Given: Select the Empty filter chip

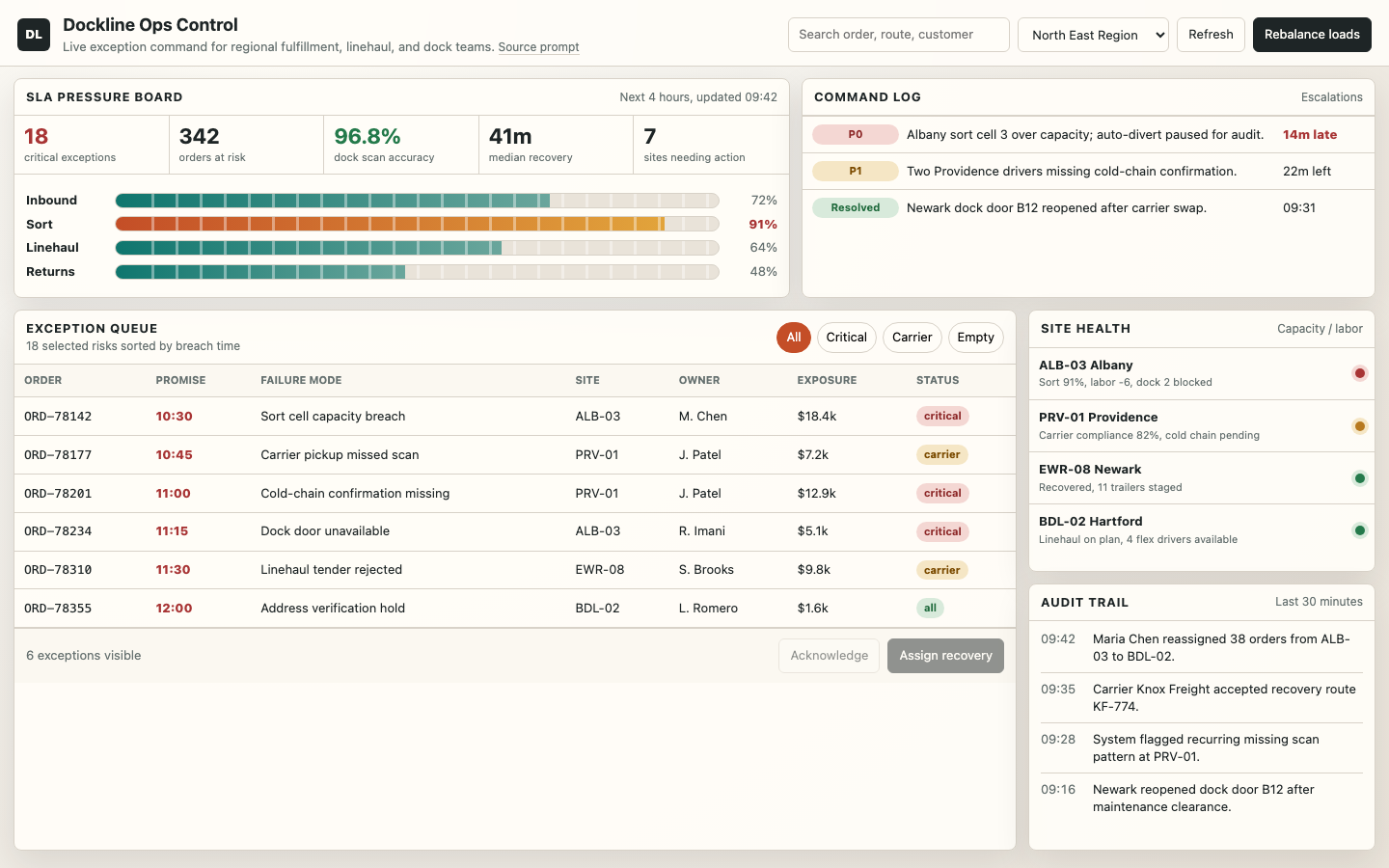Looking at the screenshot, I should (976, 338).
